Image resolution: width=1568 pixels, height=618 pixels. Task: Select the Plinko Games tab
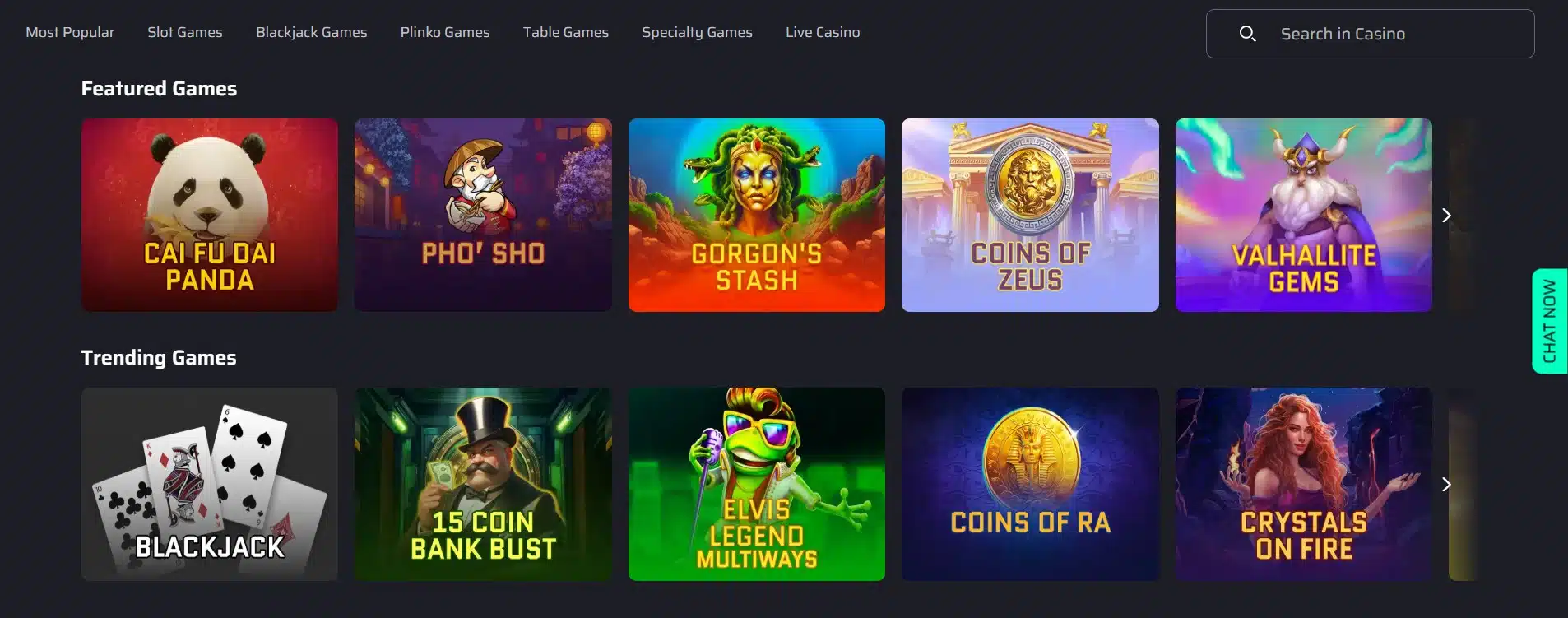[445, 32]
